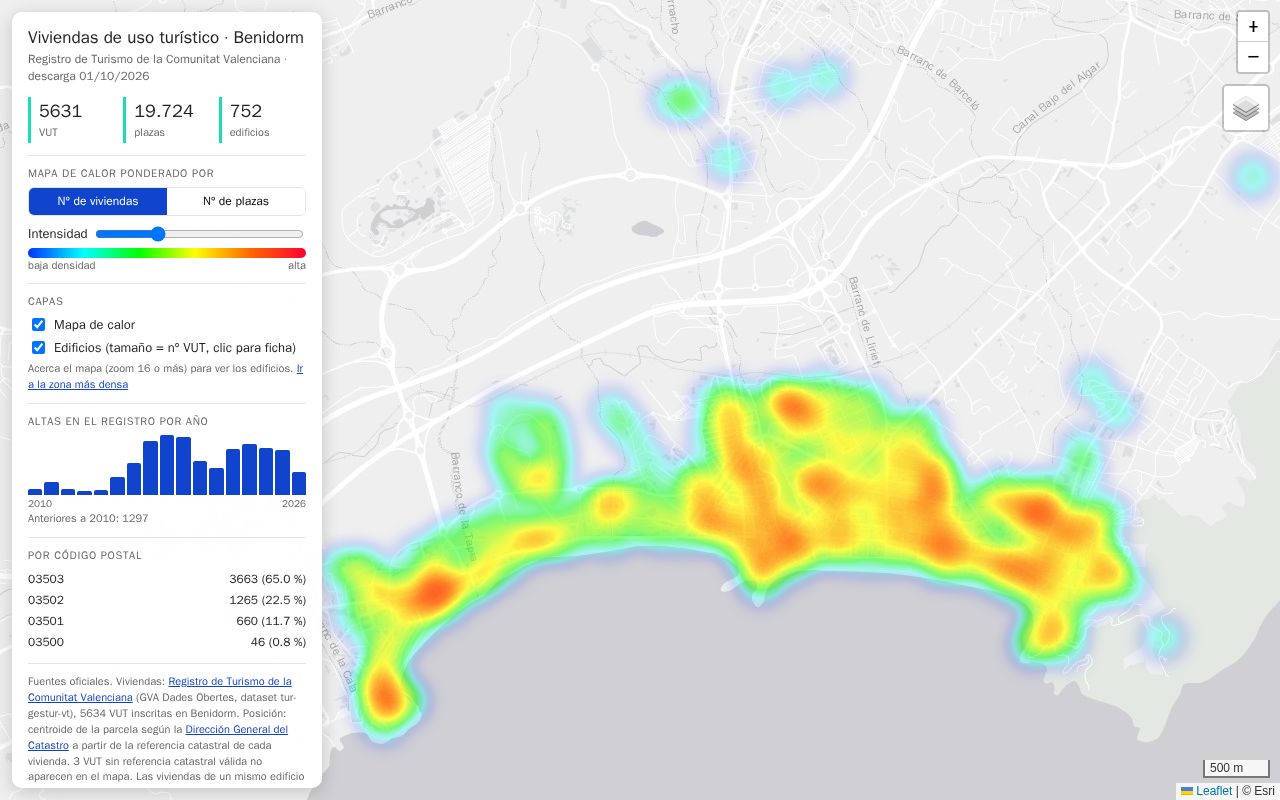Click the 'Por código postal' heading
The width and height of the screenshot is (1280, 800).
click(x=85, y=556)
